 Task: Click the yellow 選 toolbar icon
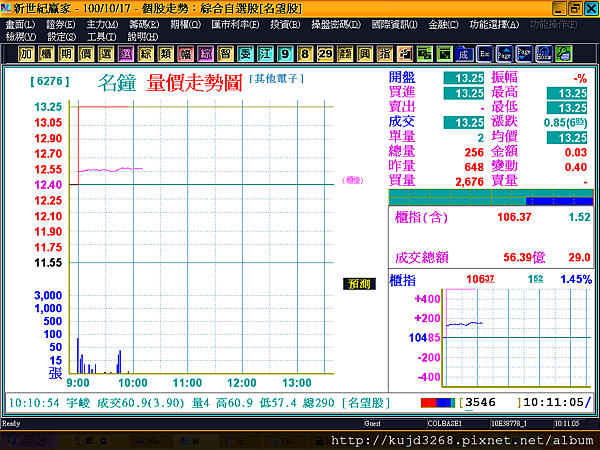106,54
